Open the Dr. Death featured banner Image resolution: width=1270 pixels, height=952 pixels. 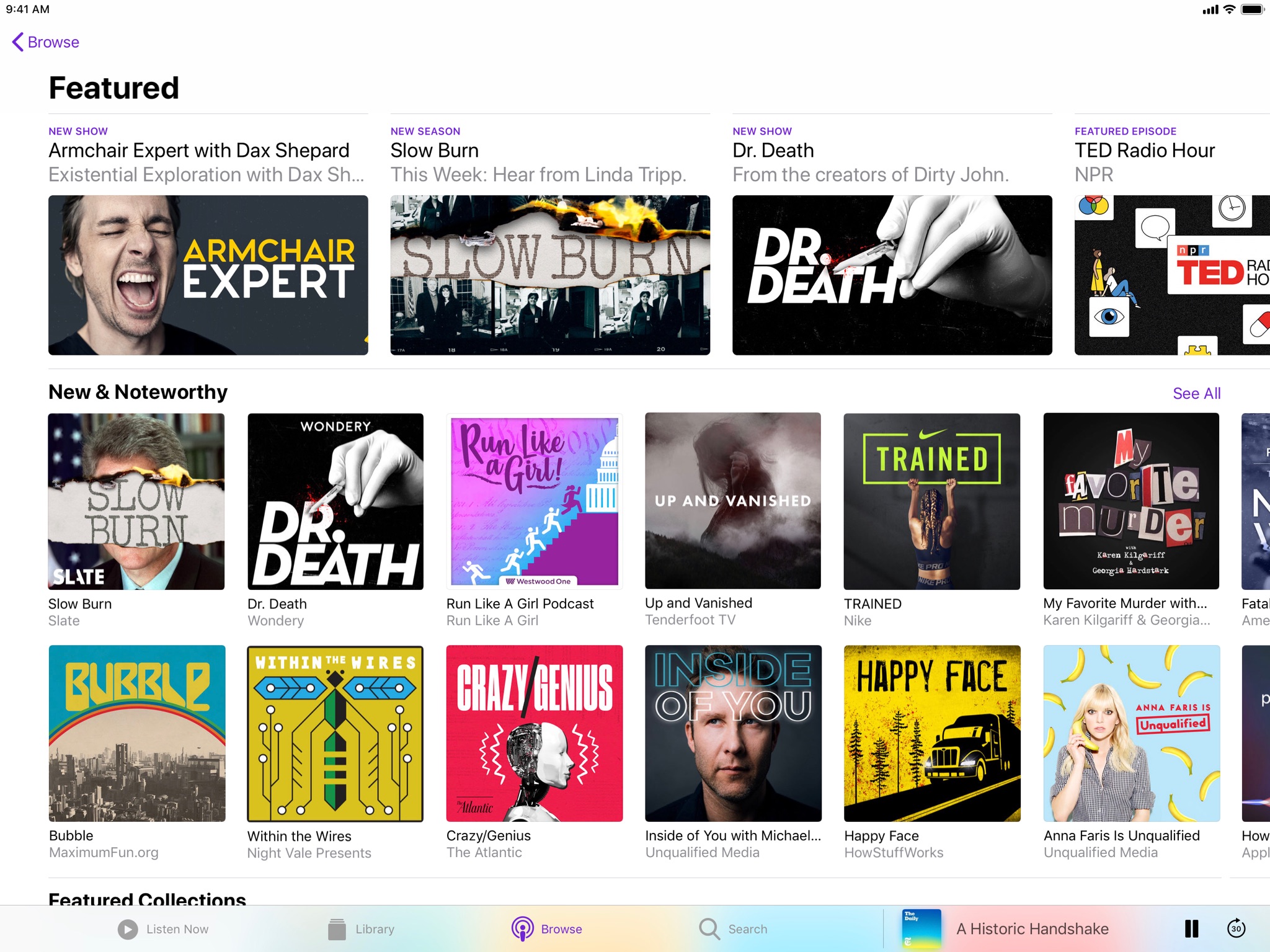[892, 275]
